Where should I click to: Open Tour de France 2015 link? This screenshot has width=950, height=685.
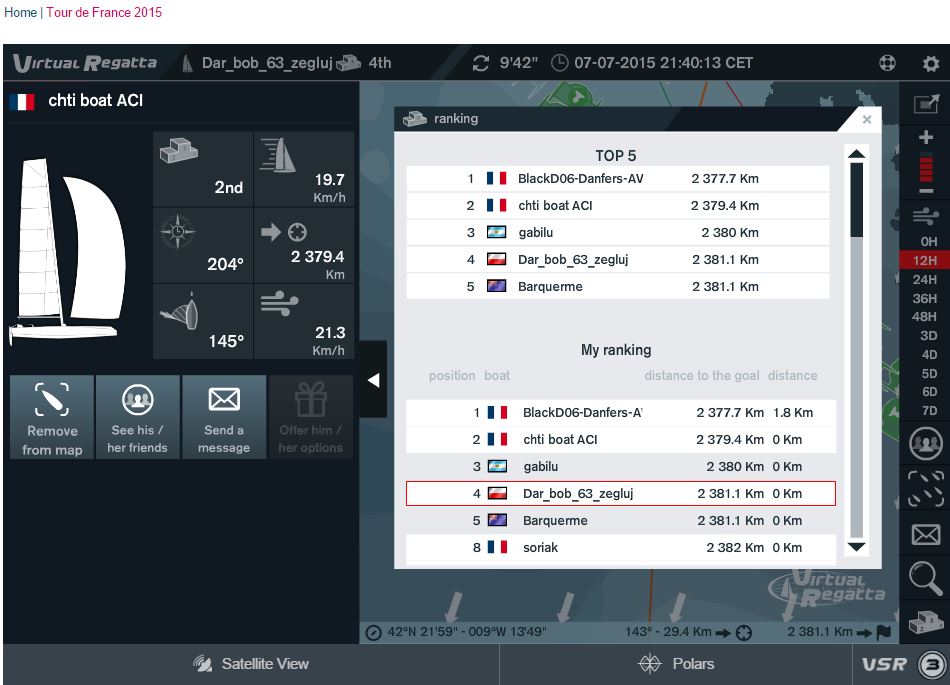[104, 12]
